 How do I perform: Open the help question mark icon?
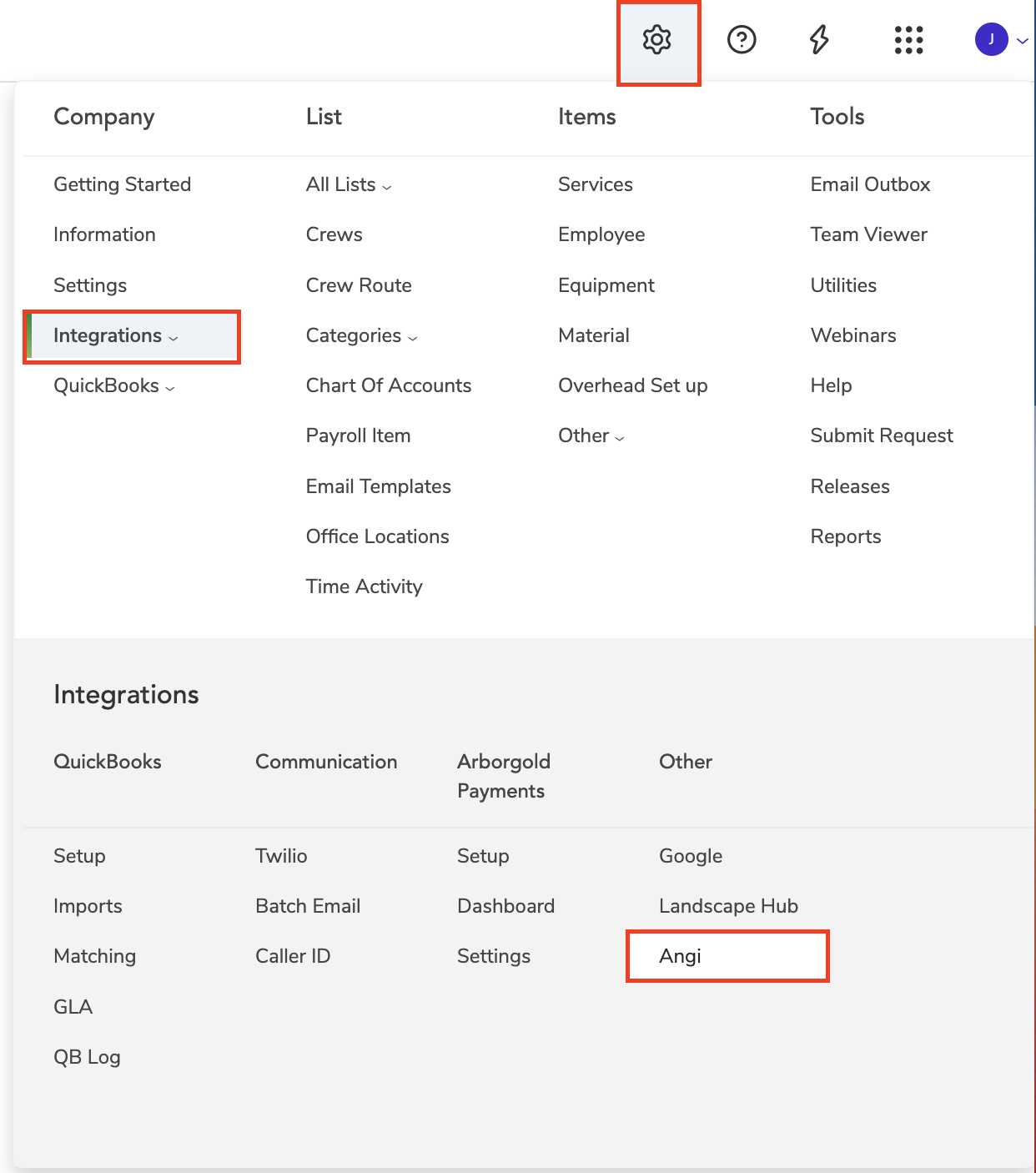coord(741,40)
